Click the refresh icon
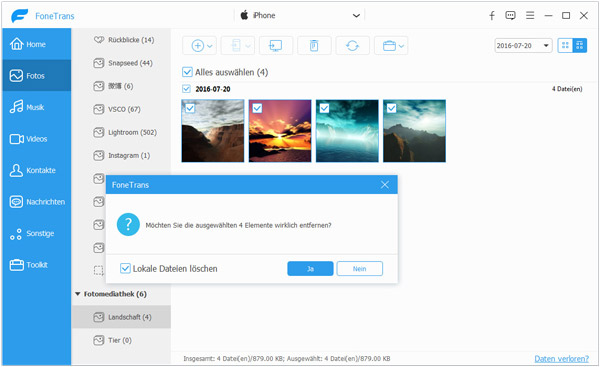 352,46
